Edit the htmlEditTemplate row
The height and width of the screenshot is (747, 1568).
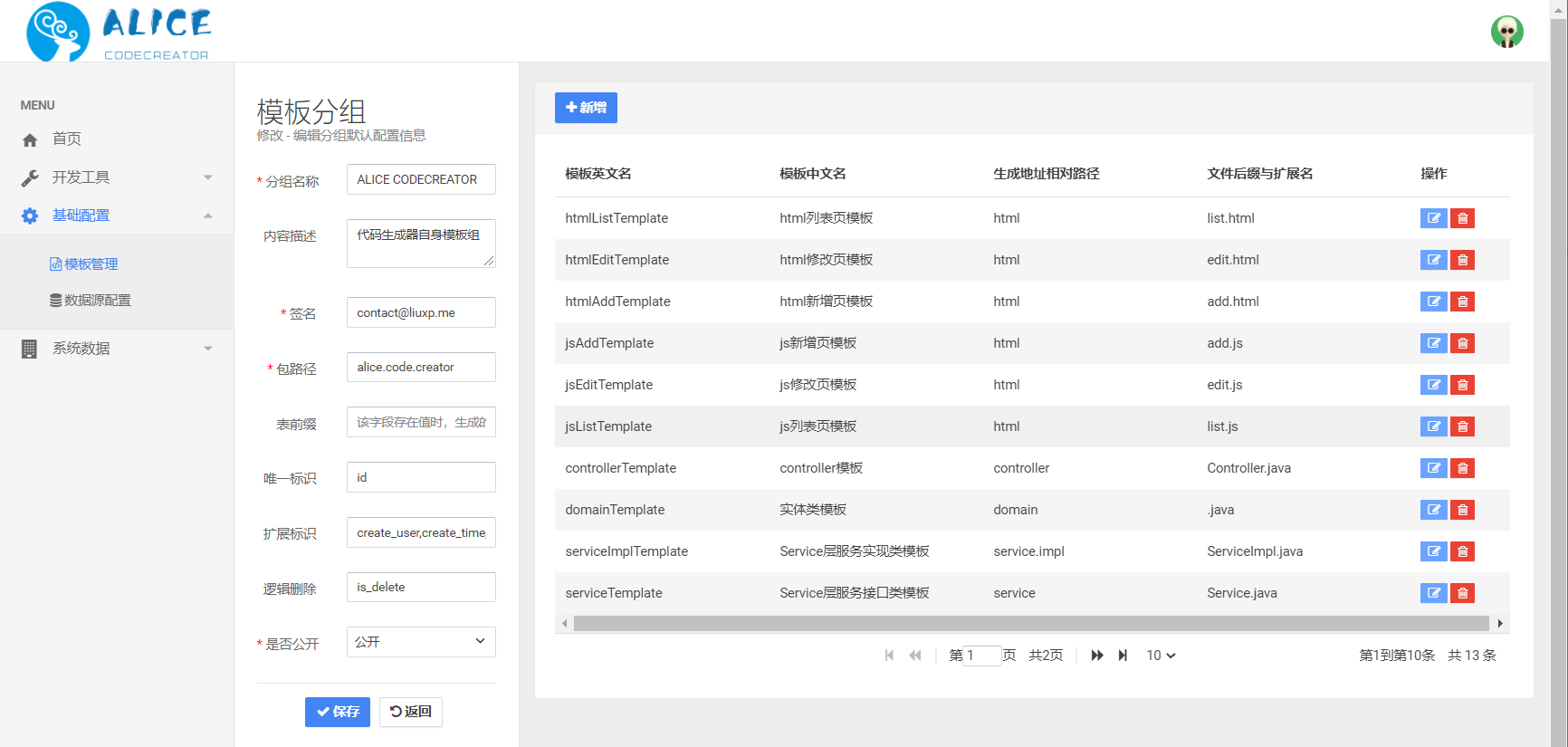(x=1433, y=260)
